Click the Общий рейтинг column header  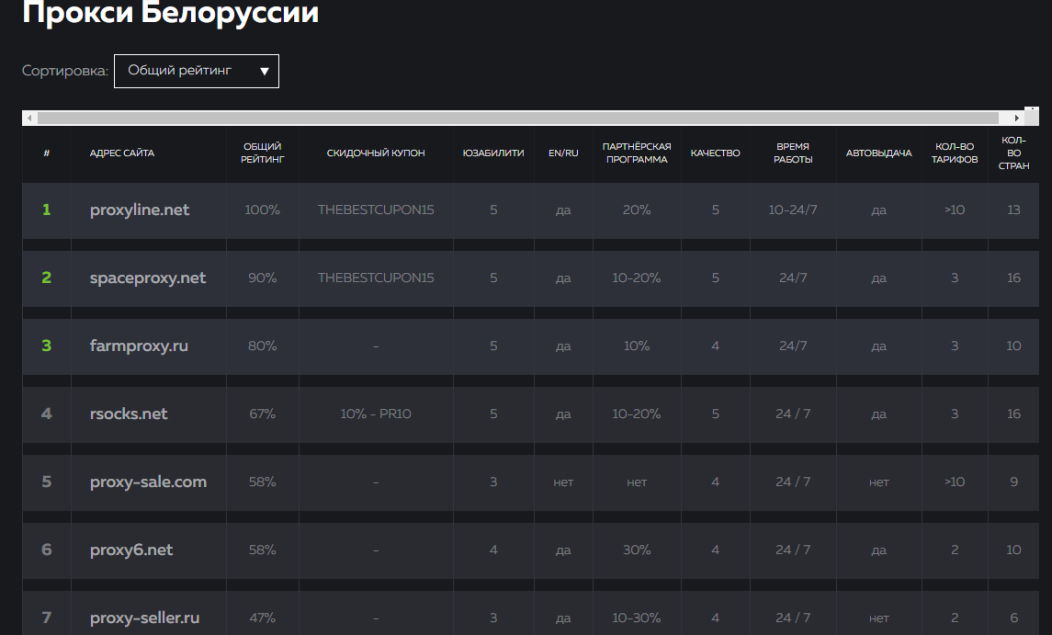click(261, 153)
